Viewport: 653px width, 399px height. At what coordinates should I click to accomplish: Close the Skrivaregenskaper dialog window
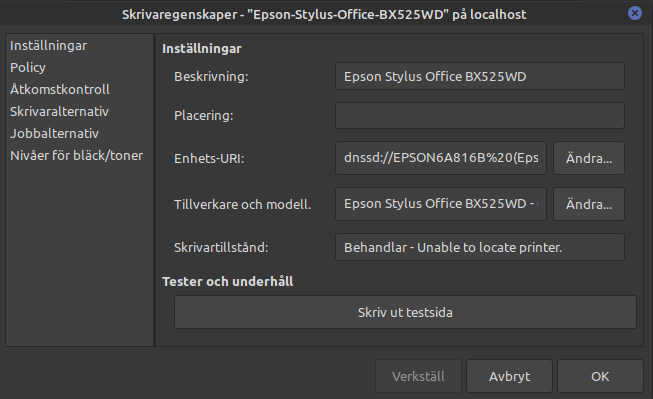click(635, 13)
